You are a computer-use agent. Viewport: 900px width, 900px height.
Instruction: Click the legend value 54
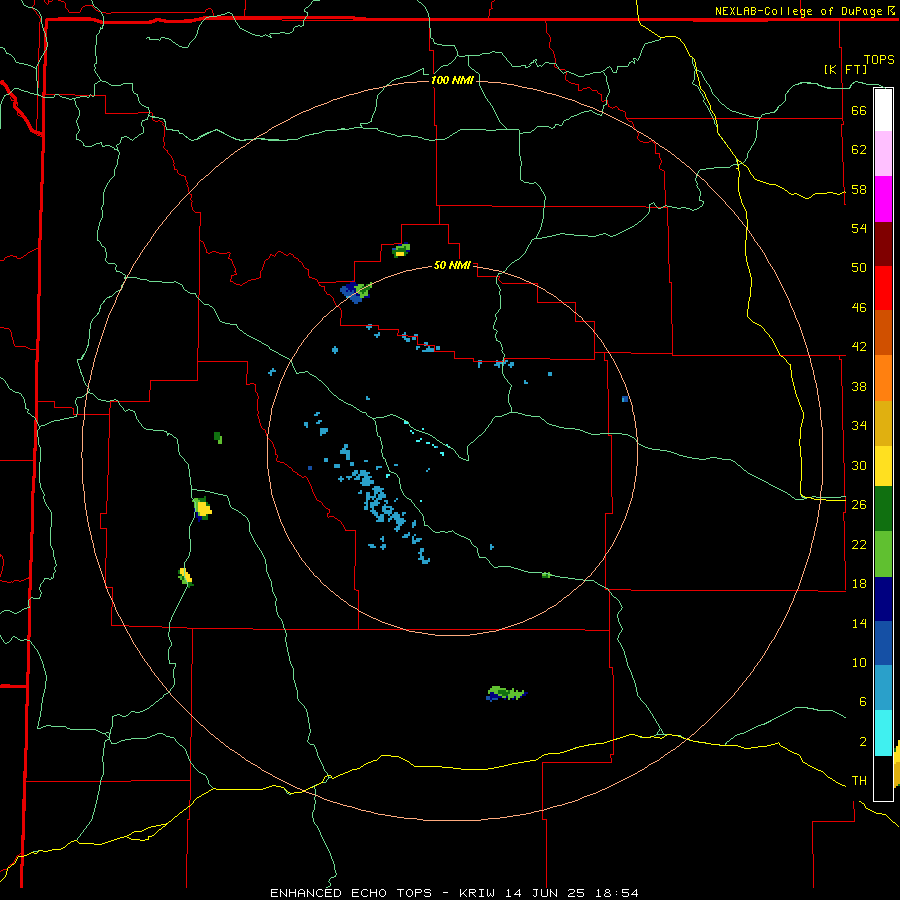click(859, 228)
